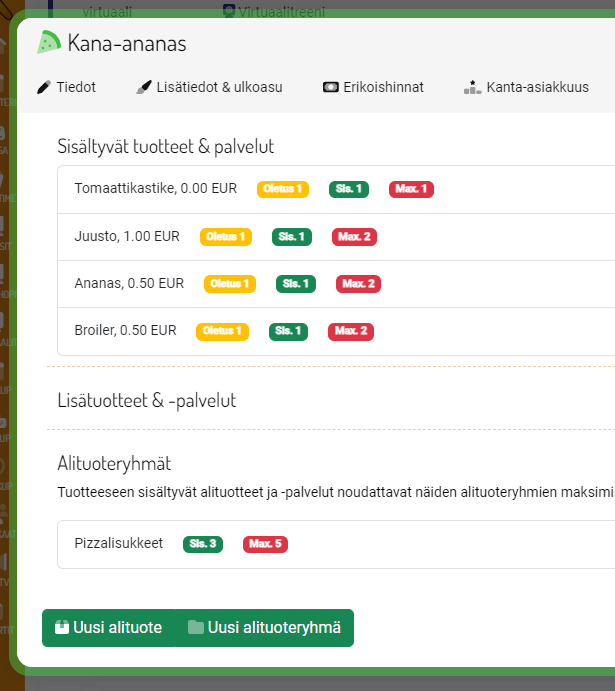This screenshot has height=691, width=615.
Task: Select the Tomaattikastike product row
Action: tap(155, 188)
